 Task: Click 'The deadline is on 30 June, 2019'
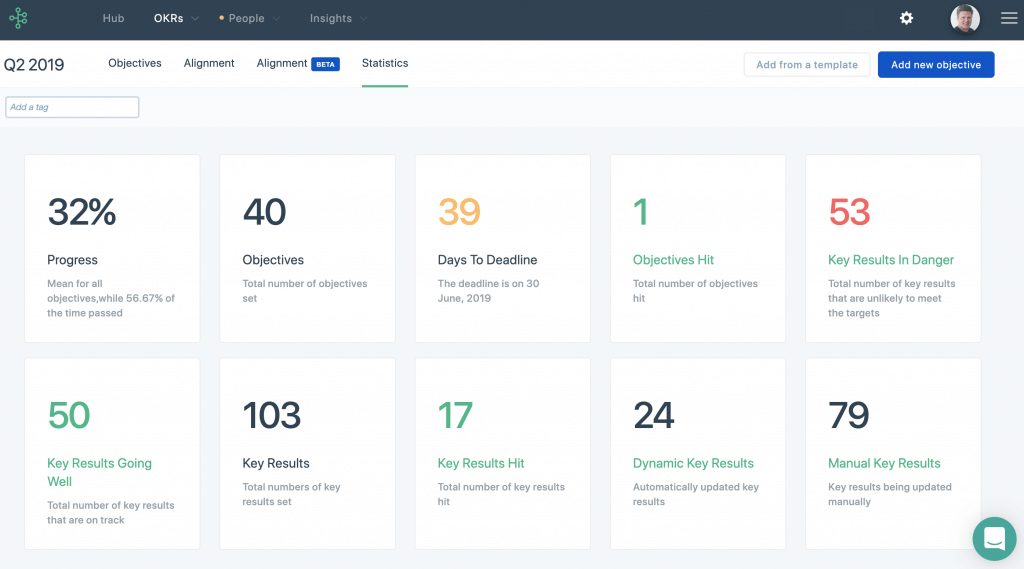(488, 291)
